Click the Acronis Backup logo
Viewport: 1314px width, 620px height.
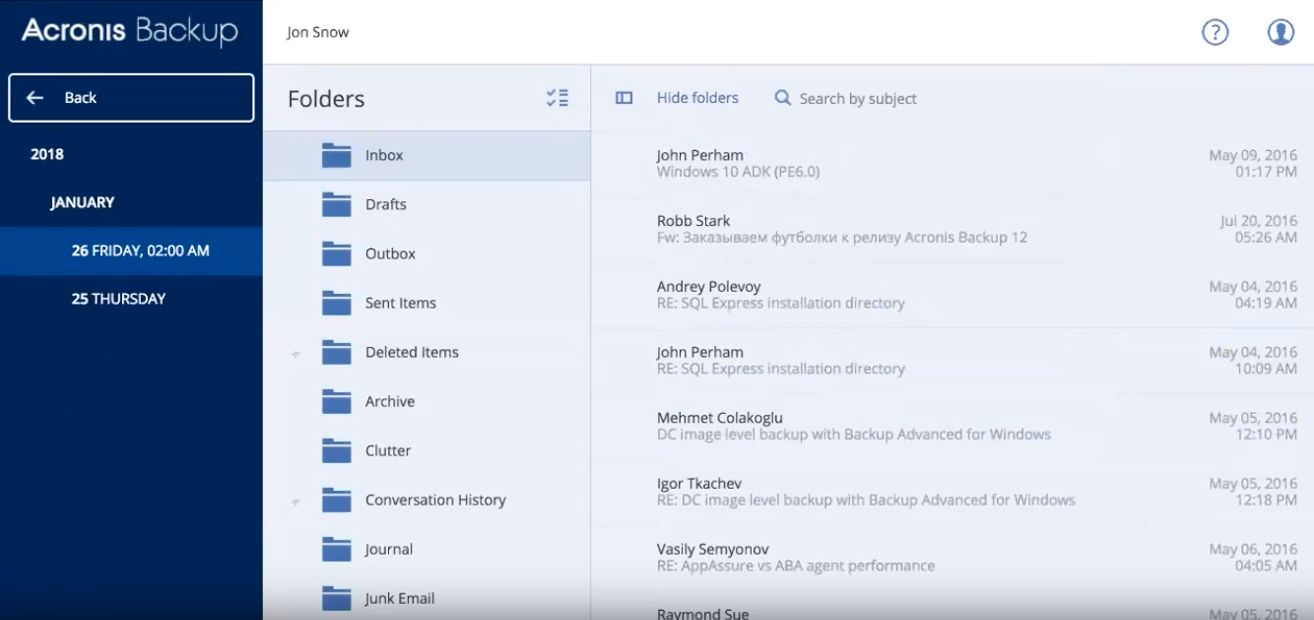click(130, 32)
